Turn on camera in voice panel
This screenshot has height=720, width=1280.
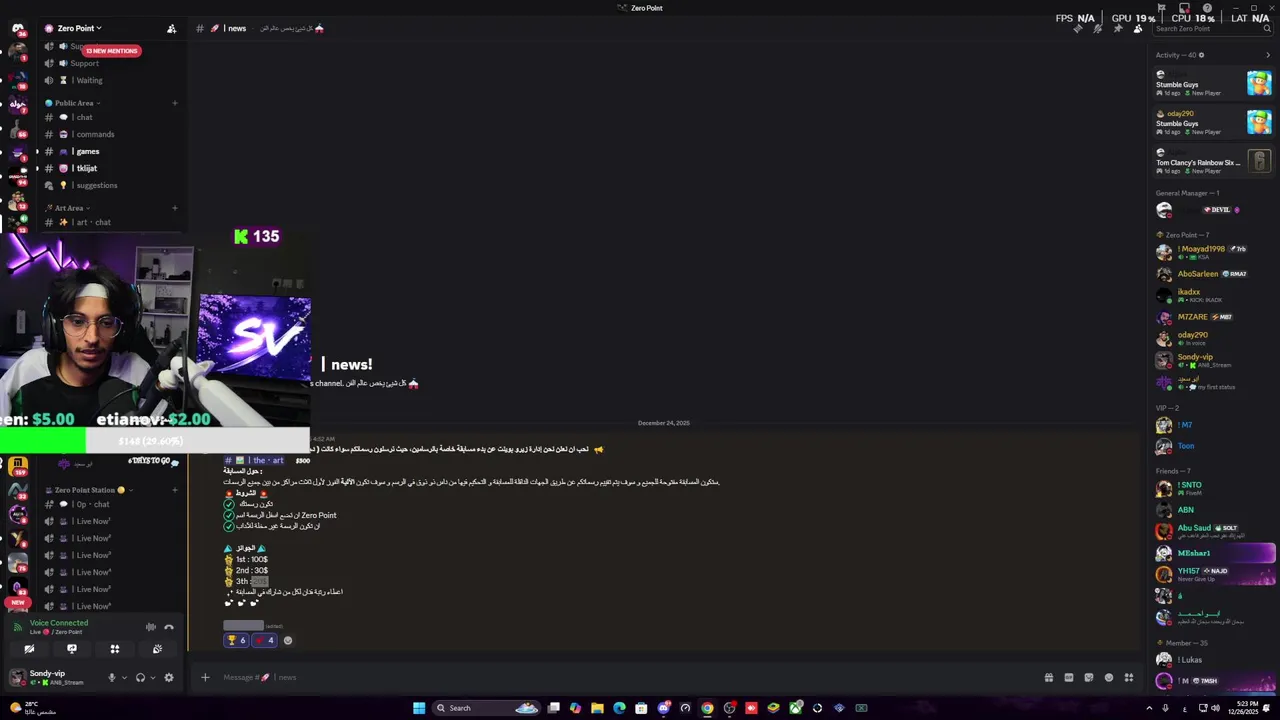click(29, 649)
